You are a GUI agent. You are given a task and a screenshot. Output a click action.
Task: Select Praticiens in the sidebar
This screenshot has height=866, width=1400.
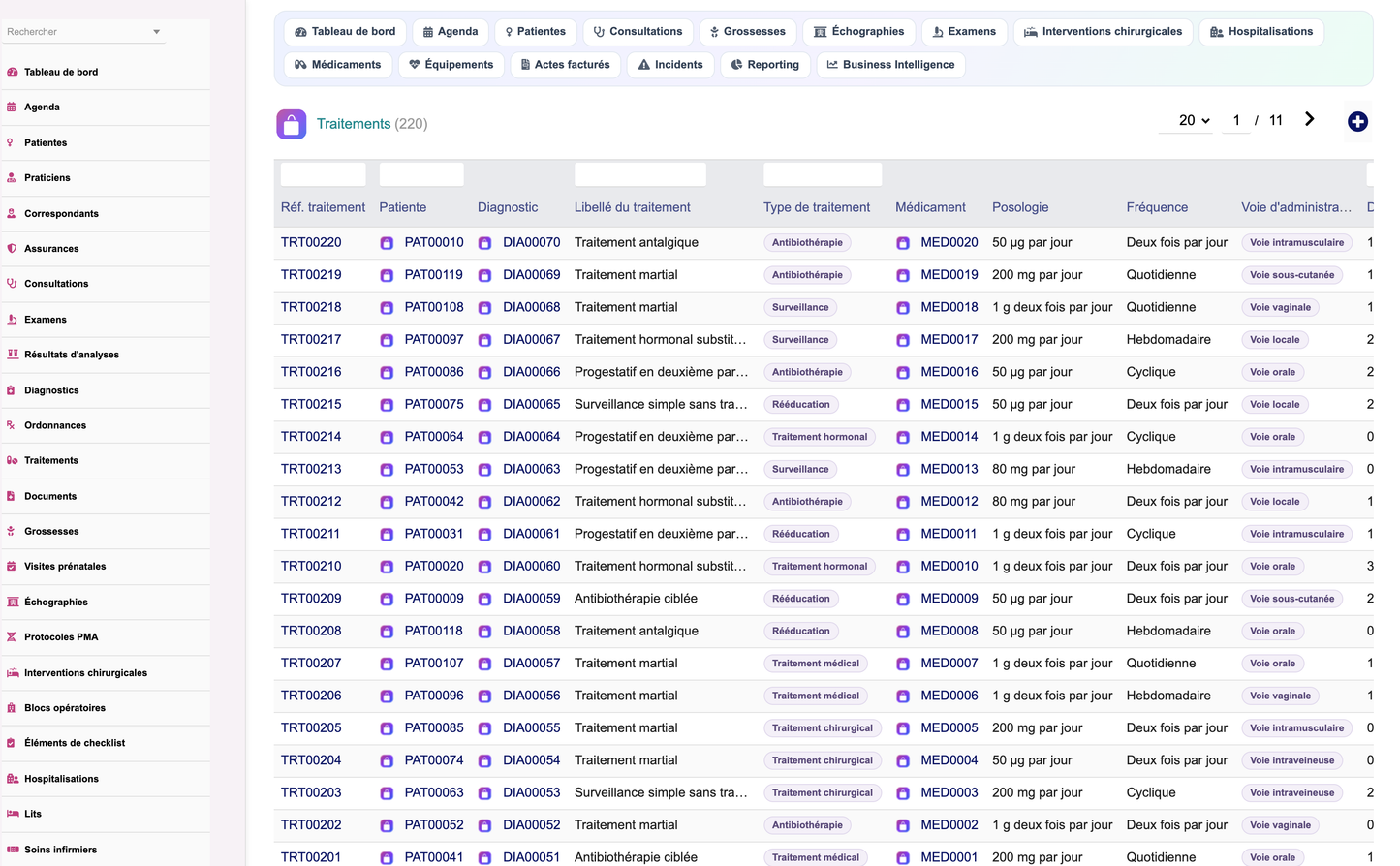47,178
